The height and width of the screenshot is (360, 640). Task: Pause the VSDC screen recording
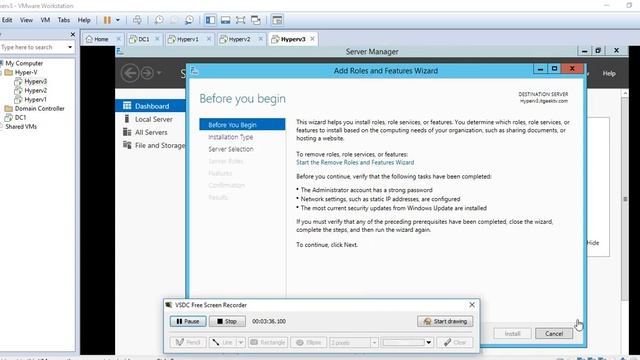click(x=188, y=321)
